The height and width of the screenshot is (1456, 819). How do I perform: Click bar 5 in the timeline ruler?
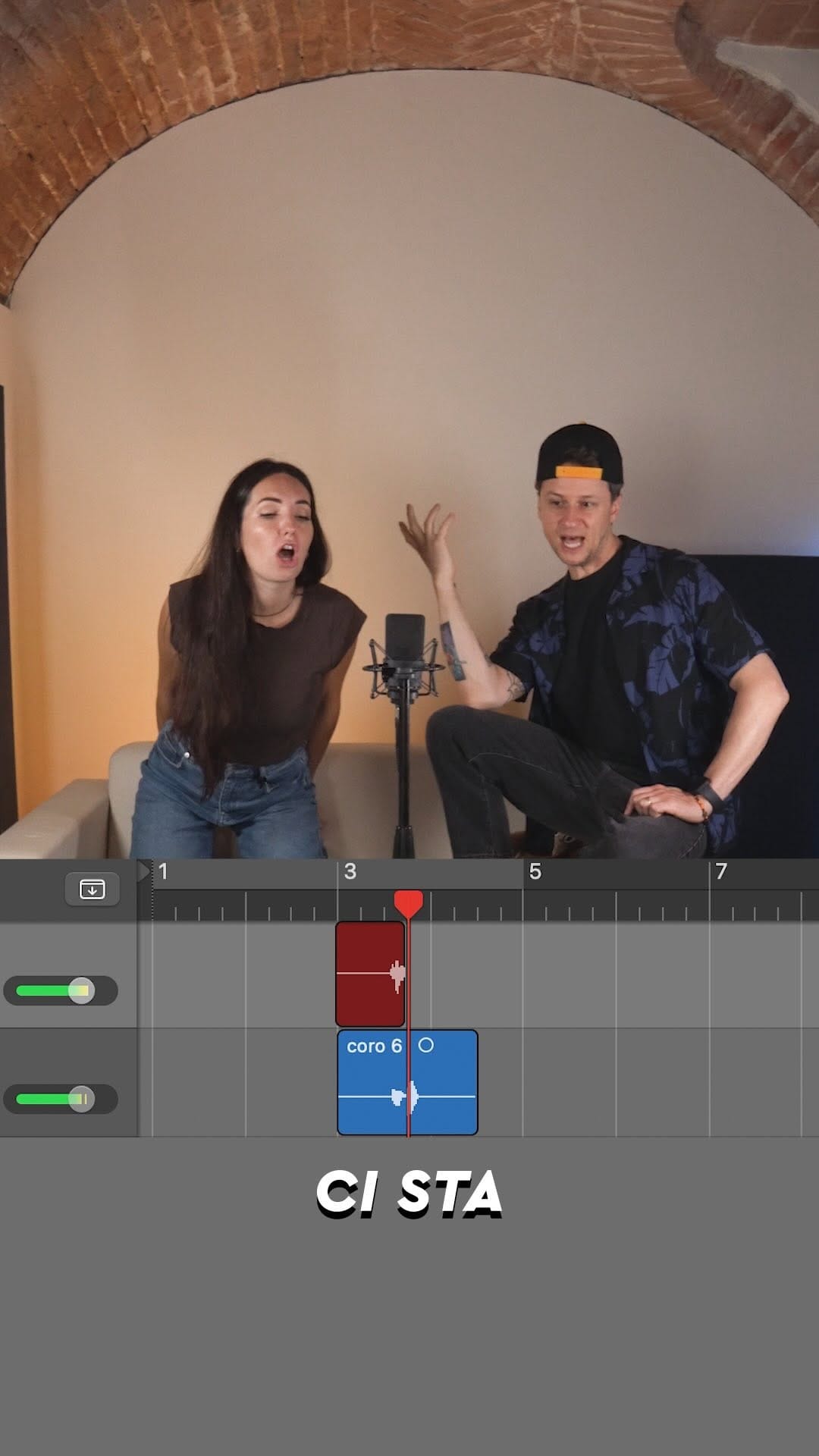click(535, 871)
